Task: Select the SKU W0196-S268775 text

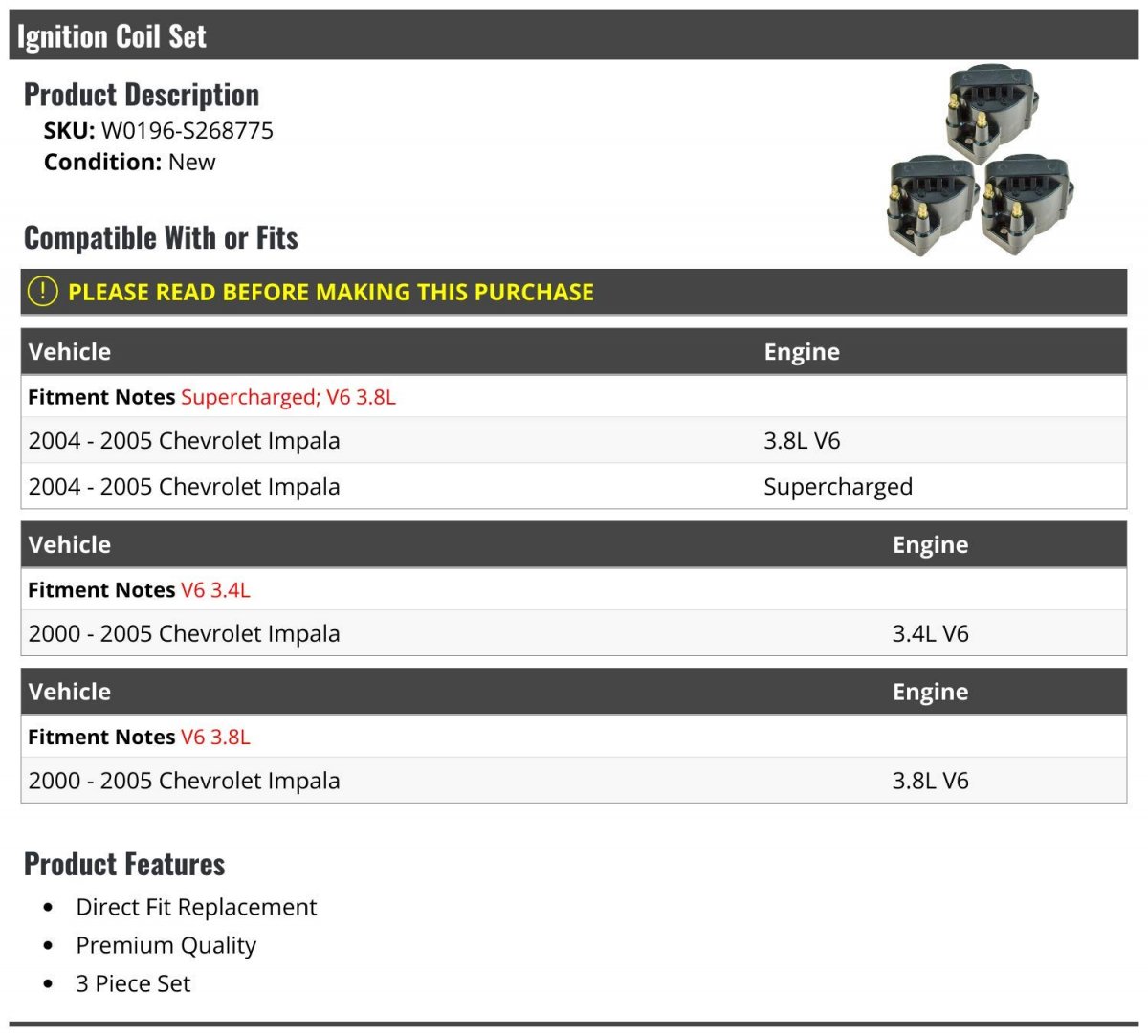Action: [x=187, y=131]
